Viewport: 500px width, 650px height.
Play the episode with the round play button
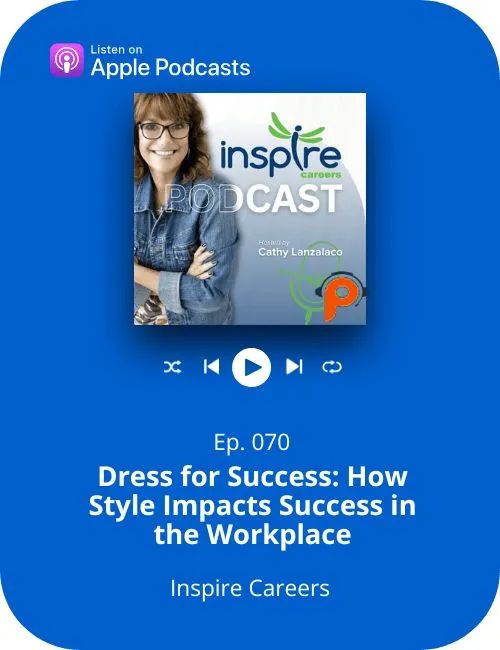point(251,367)
